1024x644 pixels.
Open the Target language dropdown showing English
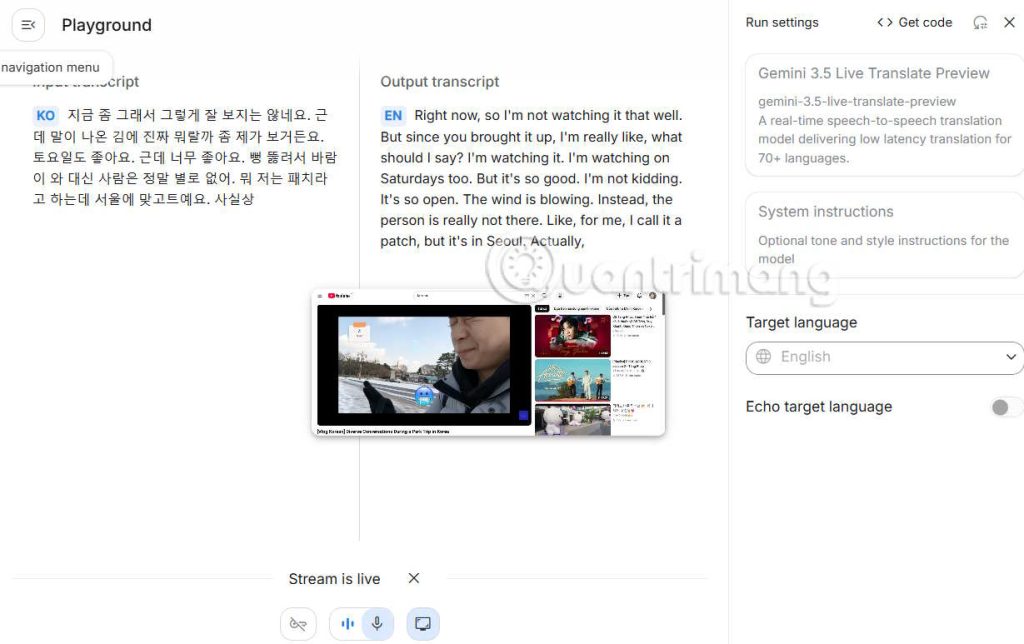click(x=884, y=357)
